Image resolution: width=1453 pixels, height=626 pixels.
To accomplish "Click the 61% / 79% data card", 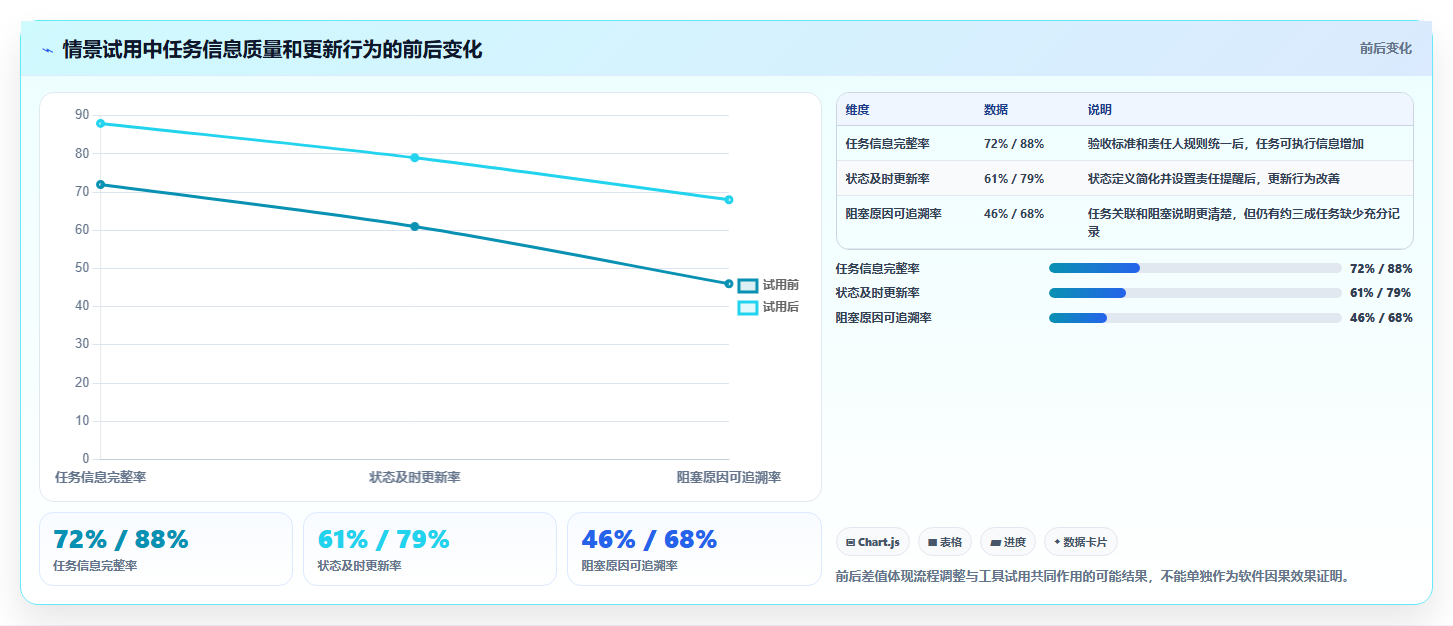I will tap(430, 549).
